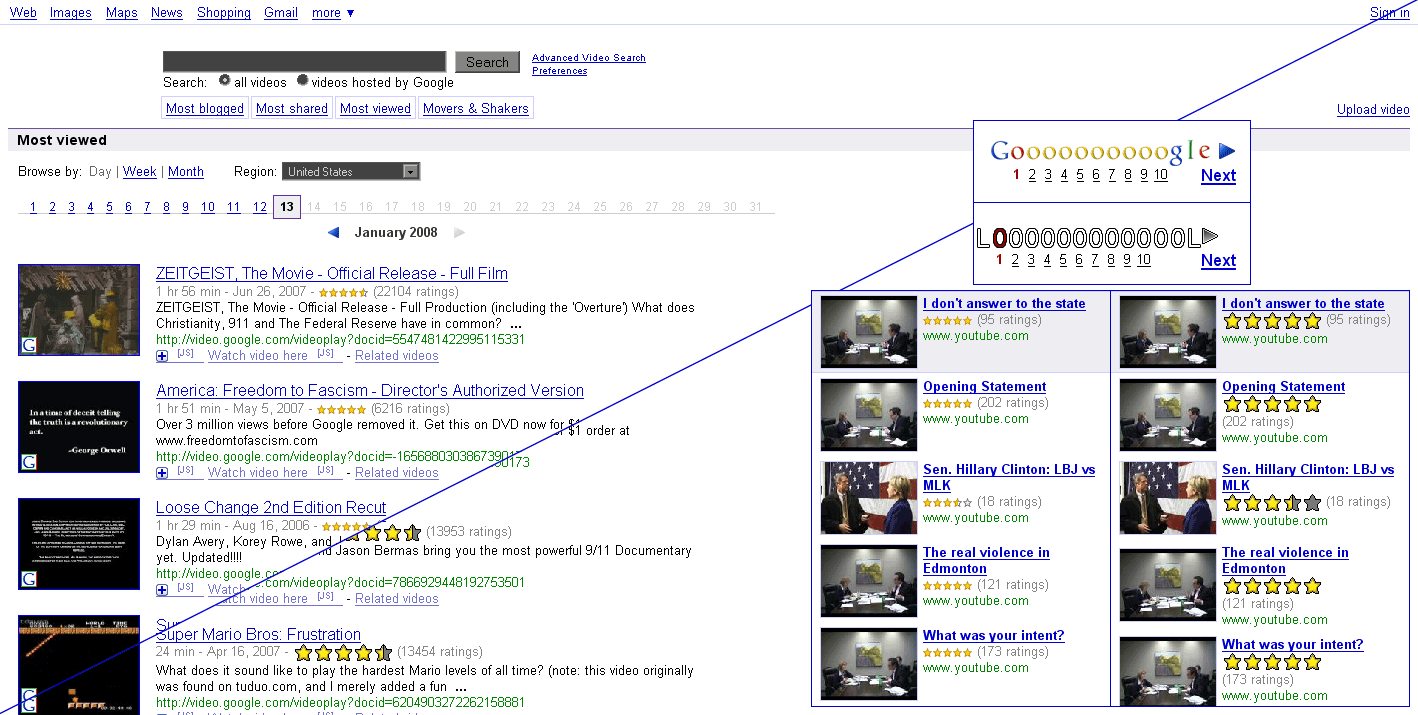1418x715 pixels.
Task: Click large stars under right-column 'I don't answer to the state'
Action: point(1272,321)
